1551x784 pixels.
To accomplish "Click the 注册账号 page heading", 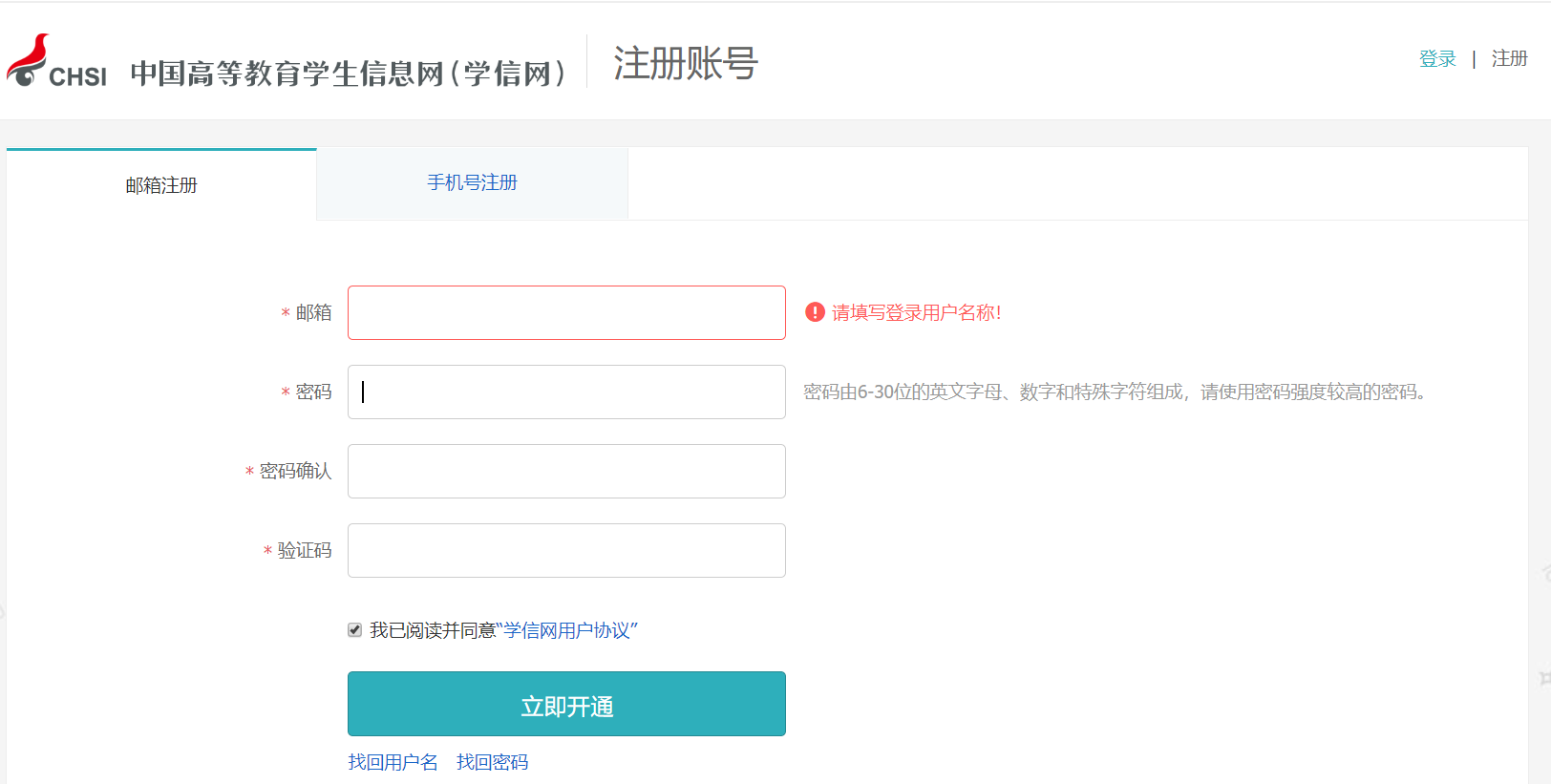I will [686, 64].
